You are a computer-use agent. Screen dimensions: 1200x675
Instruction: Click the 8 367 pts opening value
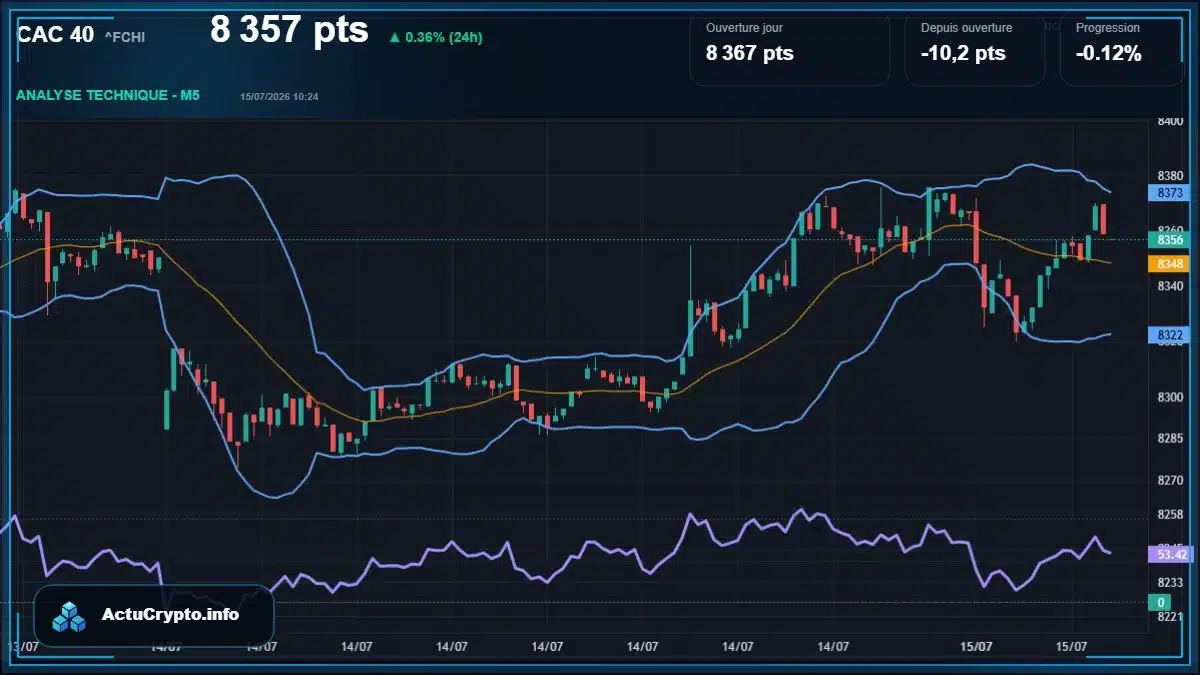pos(750,54)
